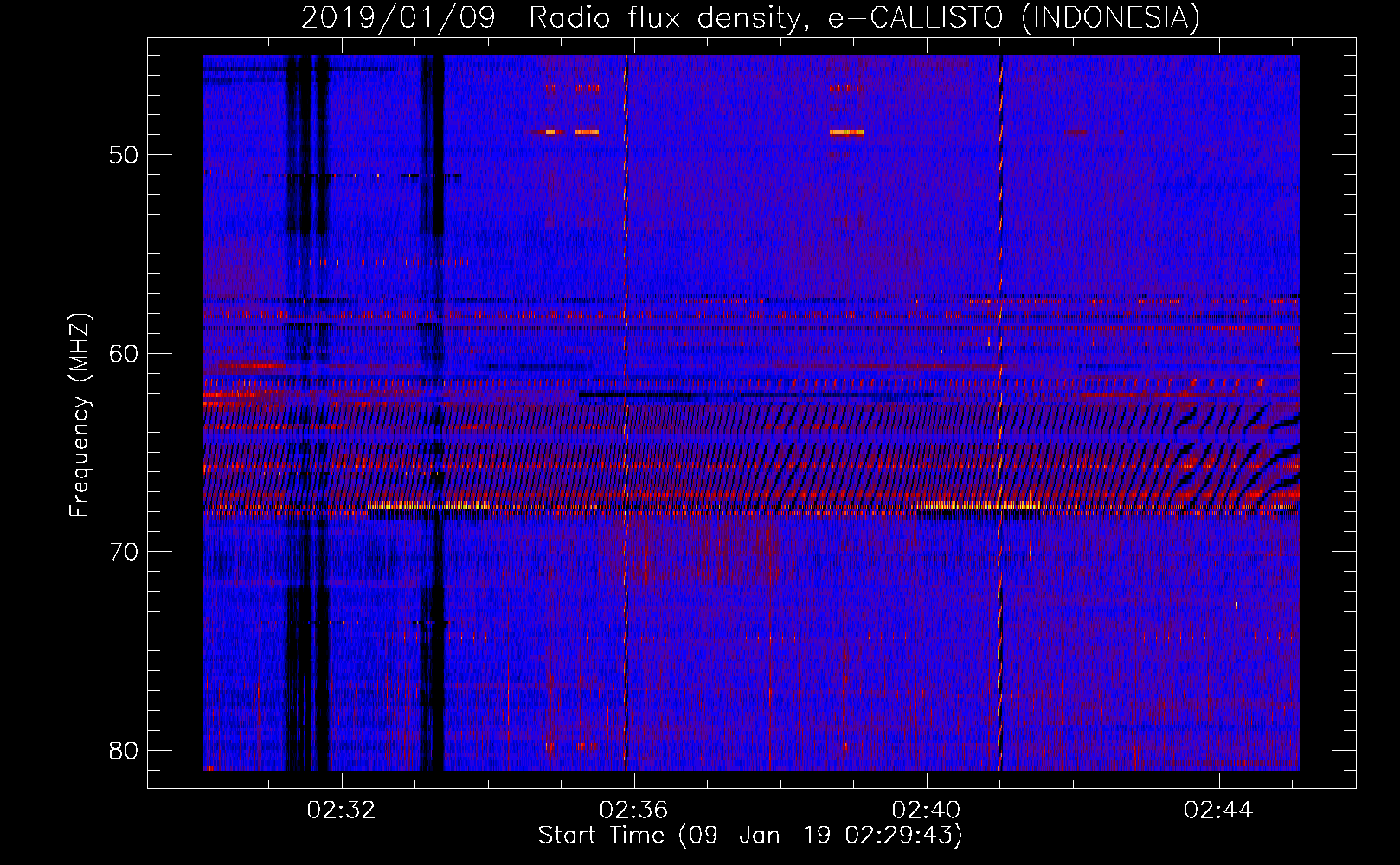The image size is (1400, 865).
Task: Click the bright vertical streak near 02:36
Action: click(x=626, y=413)
